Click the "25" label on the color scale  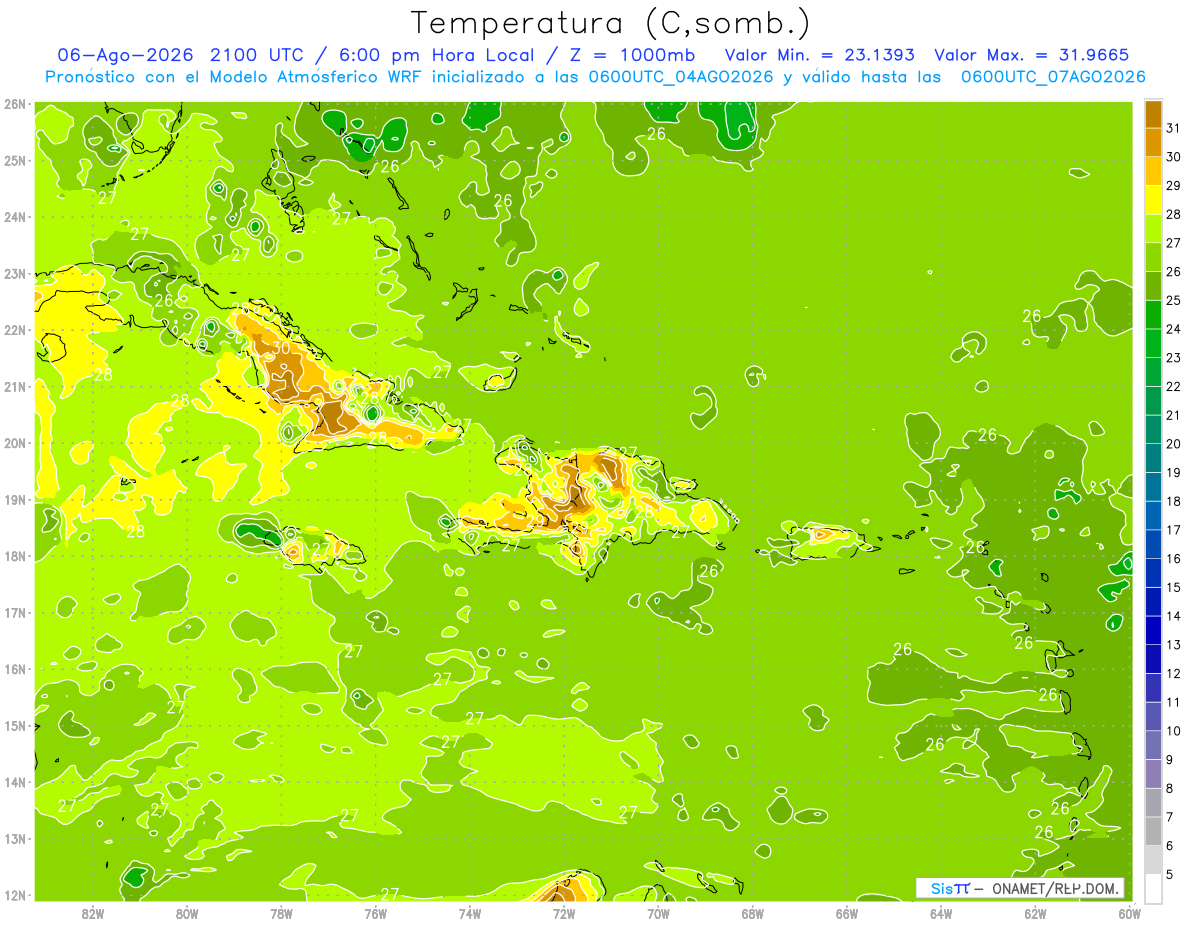pos(1174,300)
